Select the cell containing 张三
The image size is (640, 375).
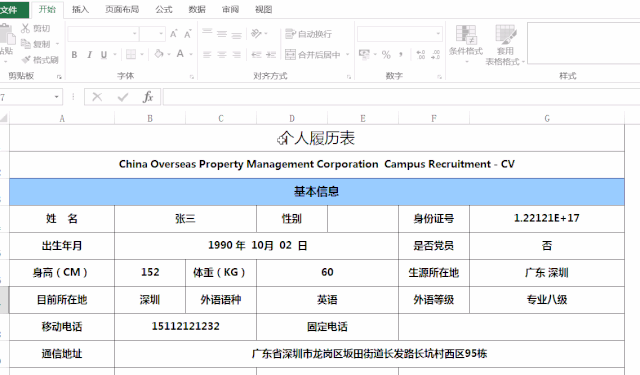click(x=185, y=219)
